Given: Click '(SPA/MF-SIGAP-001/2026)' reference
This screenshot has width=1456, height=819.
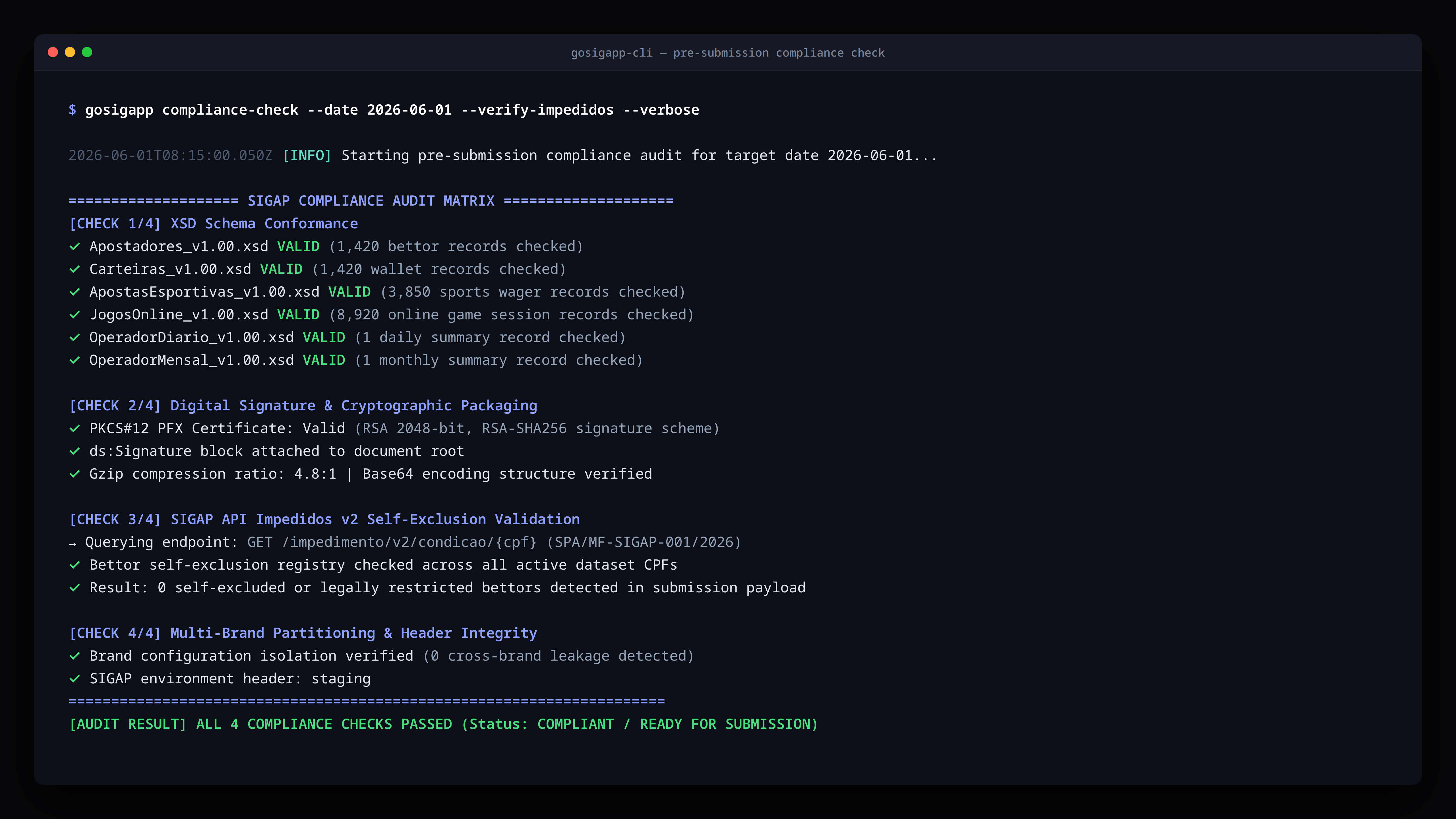Looking at the screenshot, I should (643, 542).
